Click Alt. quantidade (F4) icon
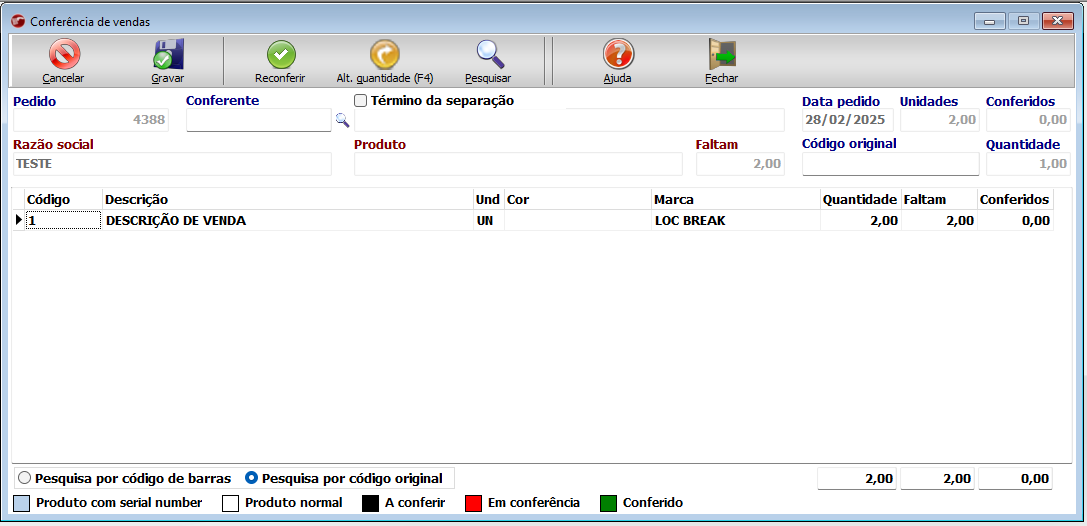This screenshot has height=526, width=1087. 384,55
